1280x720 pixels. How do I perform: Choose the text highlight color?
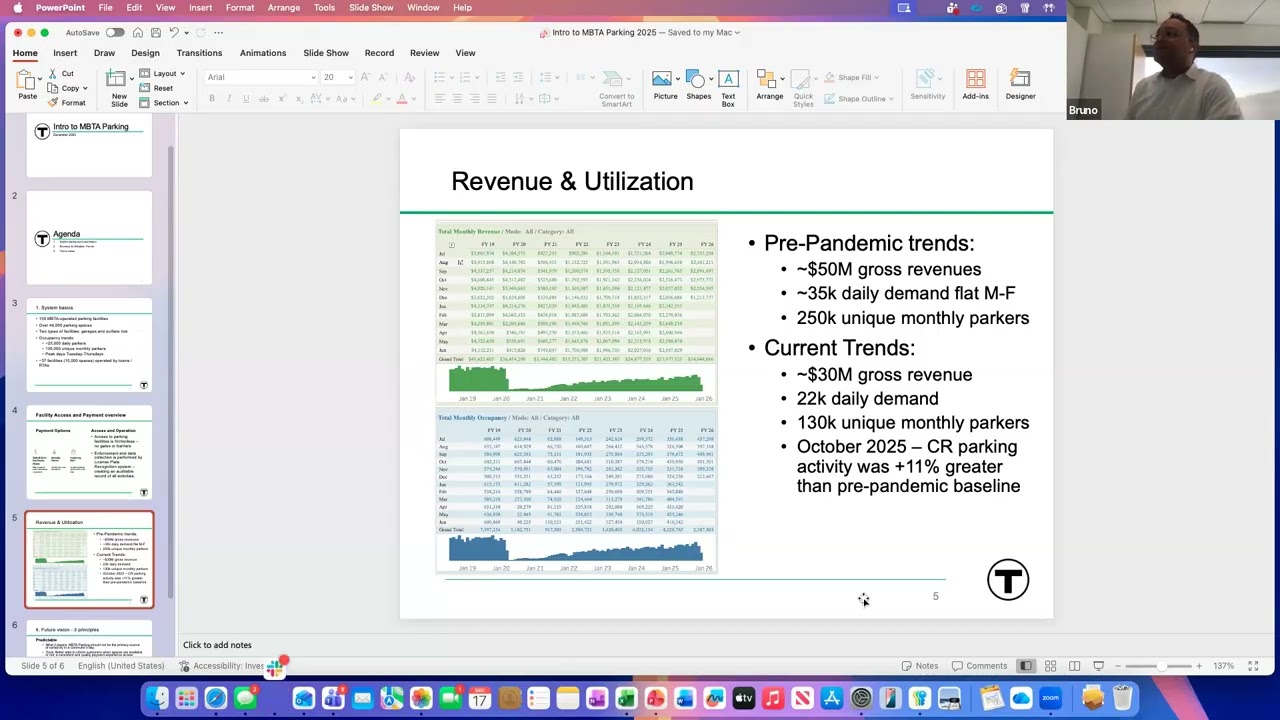(377, 98)
